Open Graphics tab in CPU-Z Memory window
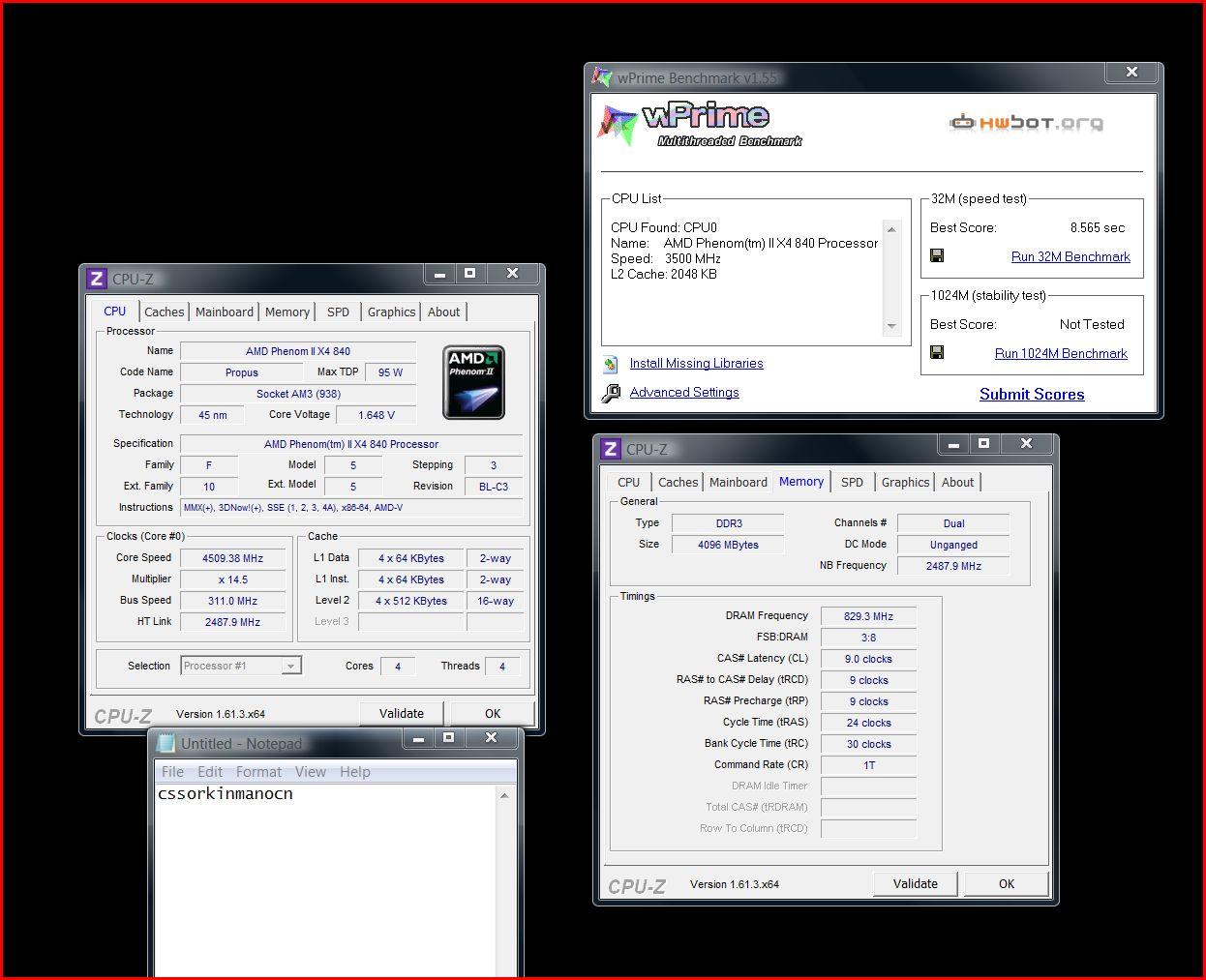 905,482
